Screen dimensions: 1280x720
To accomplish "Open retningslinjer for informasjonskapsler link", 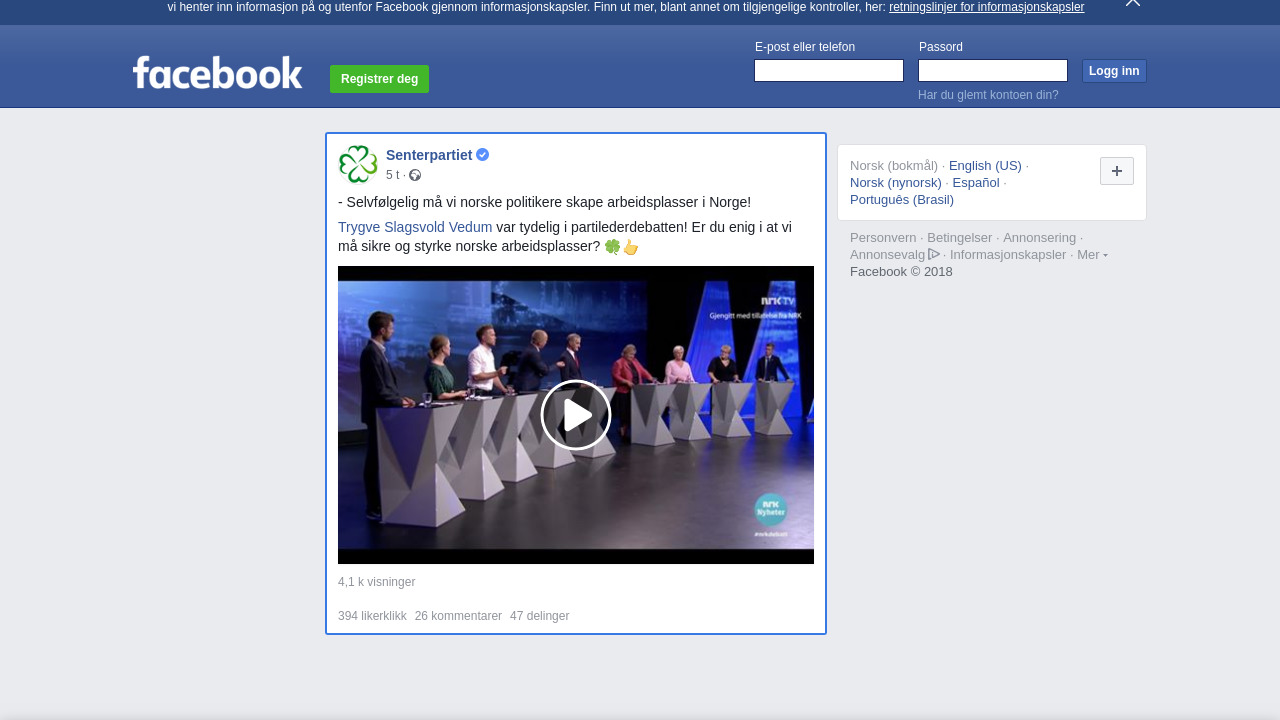I will click(986, 7).
